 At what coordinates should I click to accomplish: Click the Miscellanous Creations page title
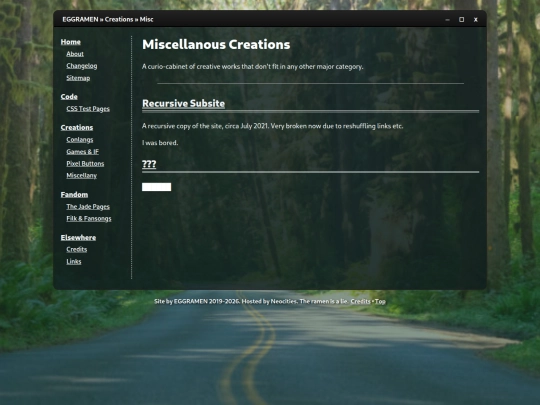216,44
